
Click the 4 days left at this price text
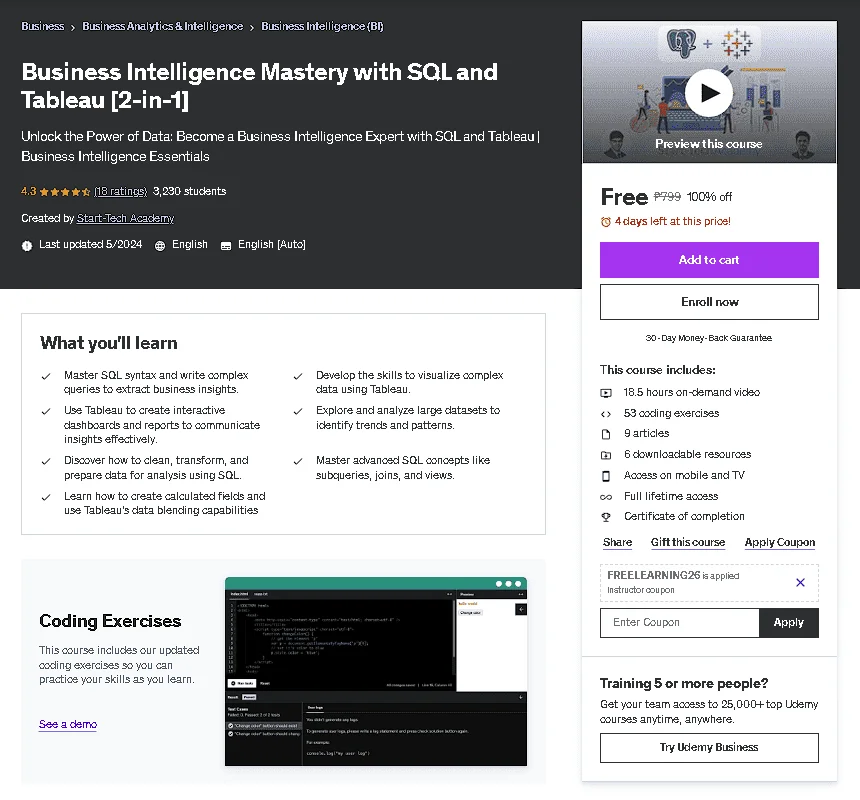pos(672,222)
